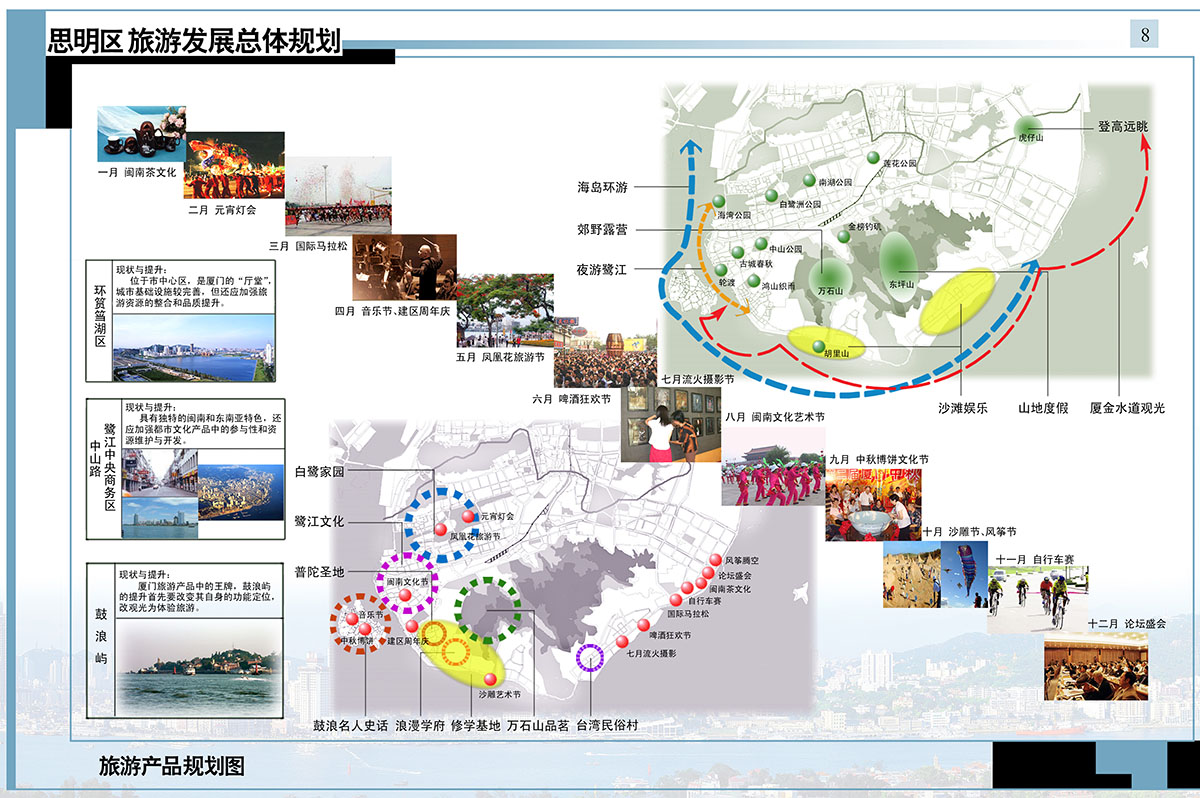Image resolution: width=1200 pixels, height=798 pixels.
Task: Click the red 元宵灯会 festival marker
Action: (468, 516)
